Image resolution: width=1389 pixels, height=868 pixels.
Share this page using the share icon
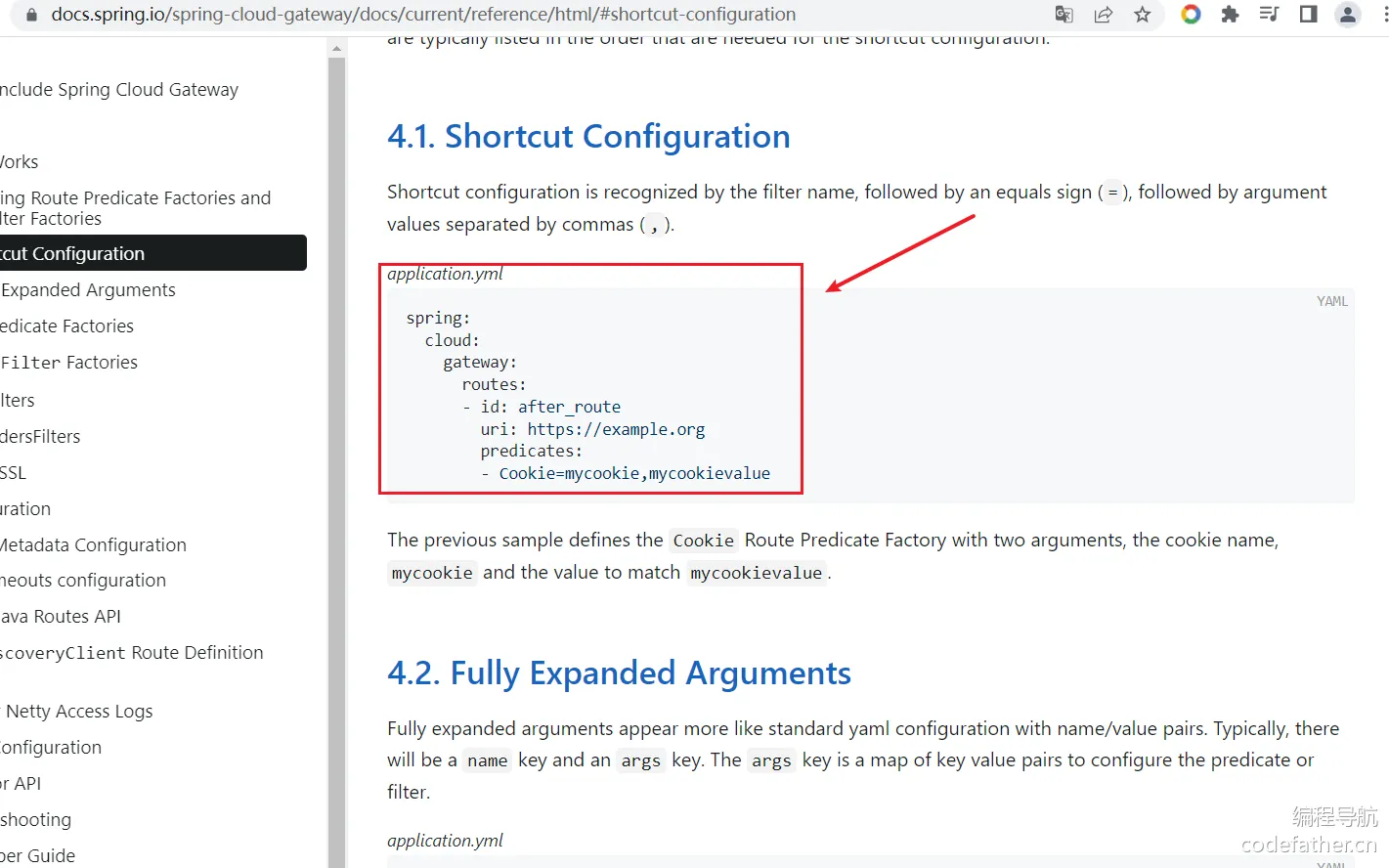1104,15
